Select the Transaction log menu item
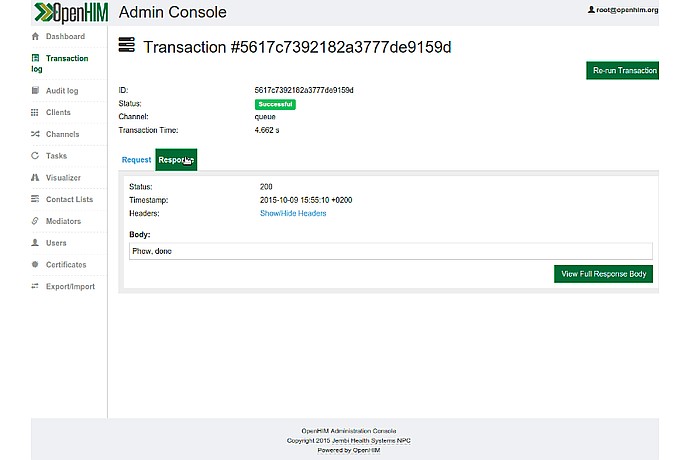This screenshot has width=690, height=460. (59, 63)
